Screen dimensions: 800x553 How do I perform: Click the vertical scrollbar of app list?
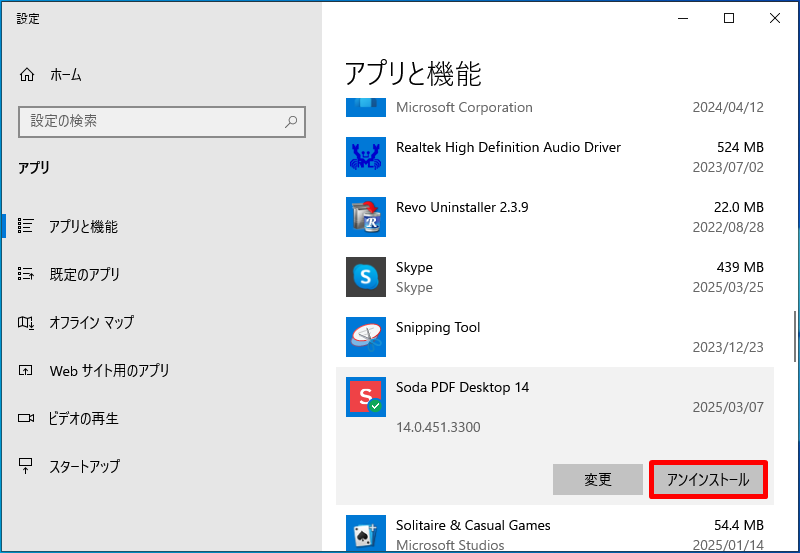pyautogui.click(x=795, y=336)
